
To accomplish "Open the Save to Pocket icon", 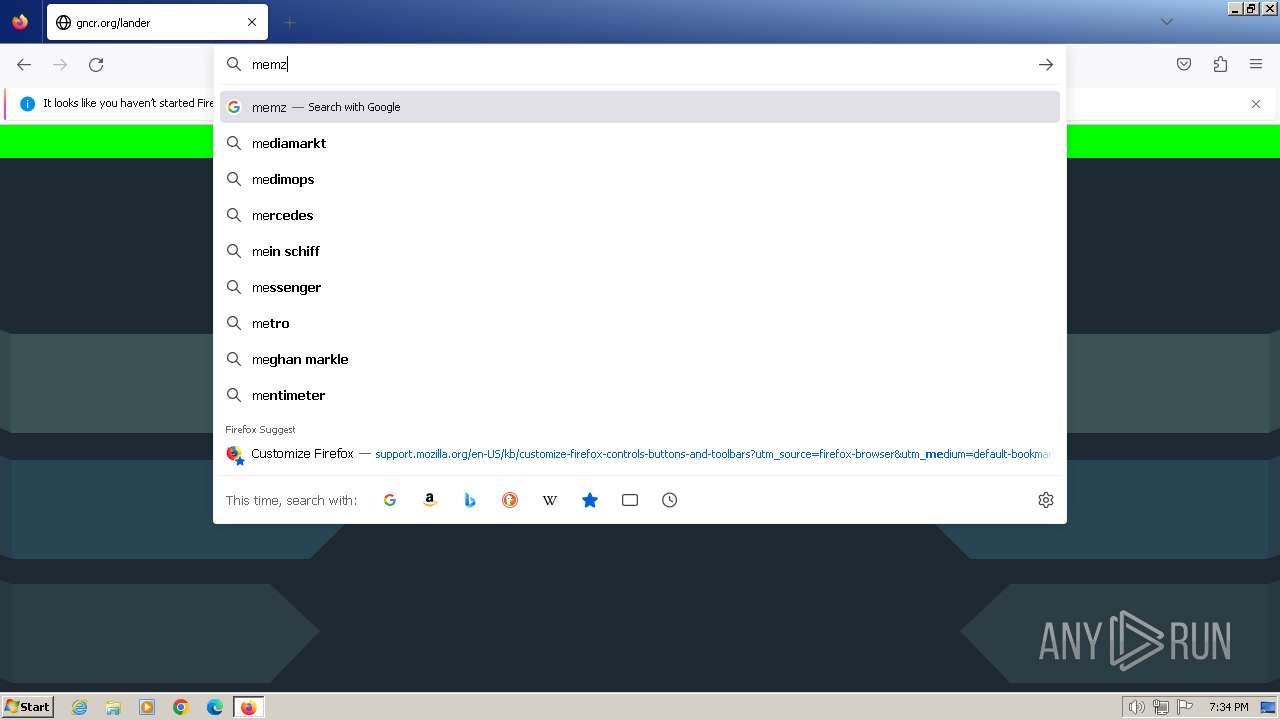I will [1184, 64].
